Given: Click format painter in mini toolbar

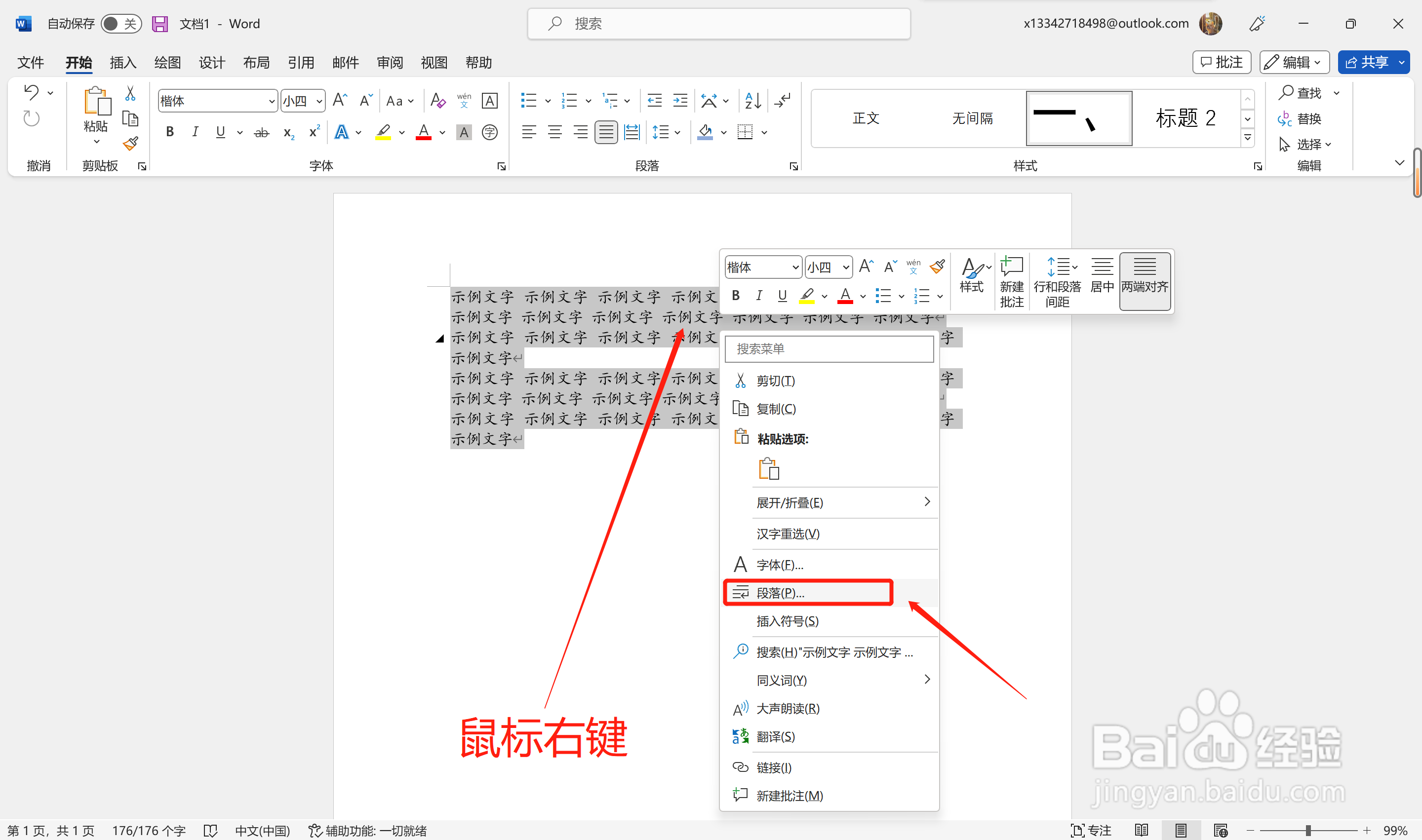Looking at the screenshot, I should point(937,266).
